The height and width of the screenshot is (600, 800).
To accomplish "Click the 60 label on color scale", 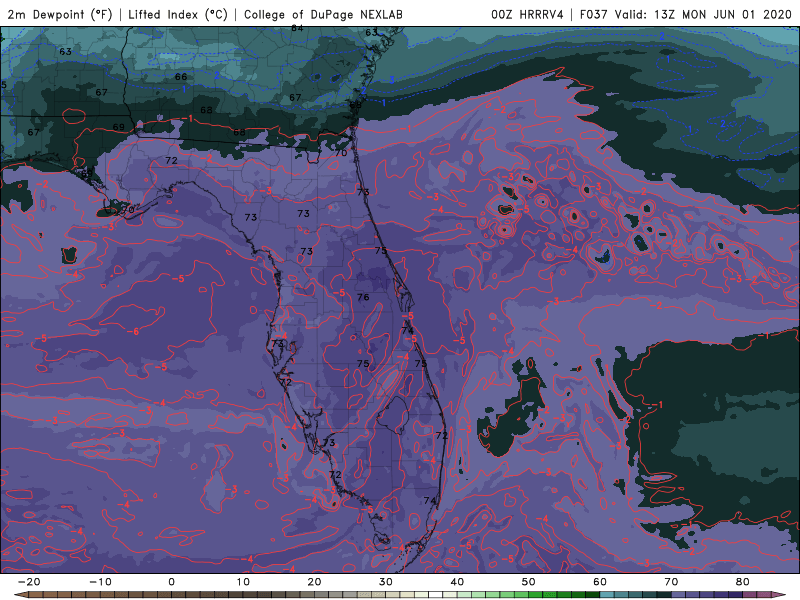I will 600,582.
